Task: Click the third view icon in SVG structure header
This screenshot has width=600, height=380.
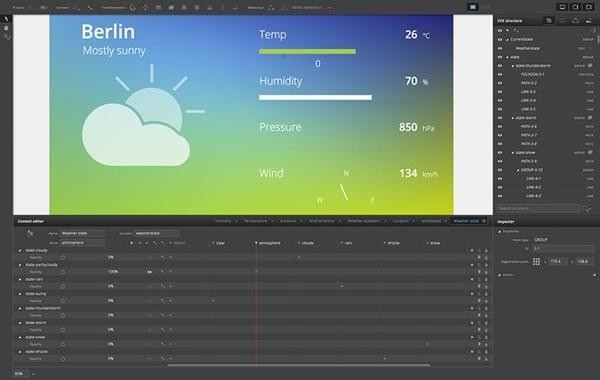Action: pyautogui.click(x=575, y=21)
